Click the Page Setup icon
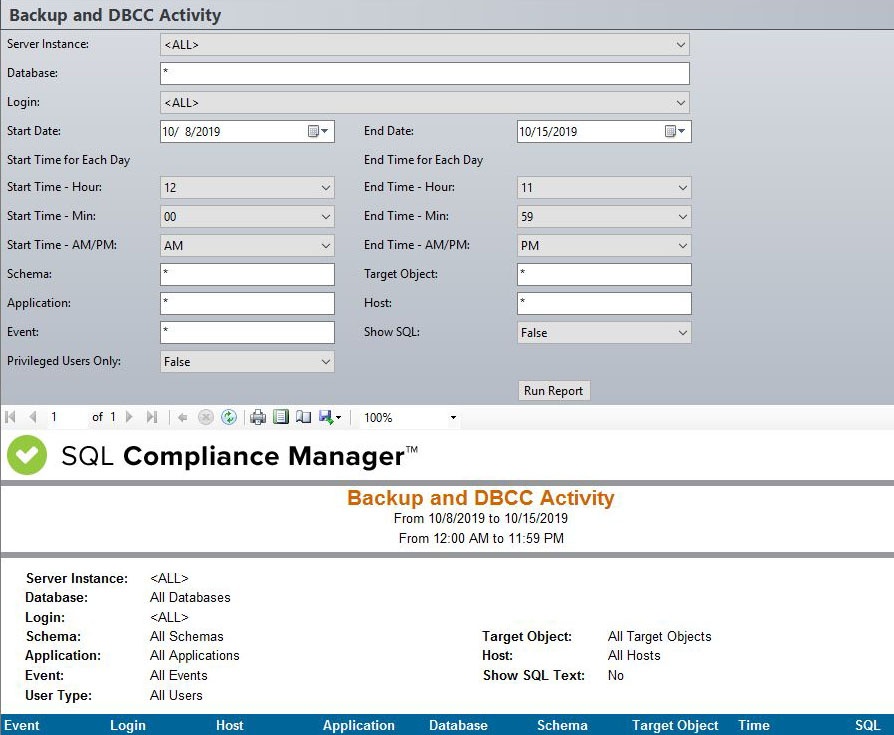 (304, 417)
